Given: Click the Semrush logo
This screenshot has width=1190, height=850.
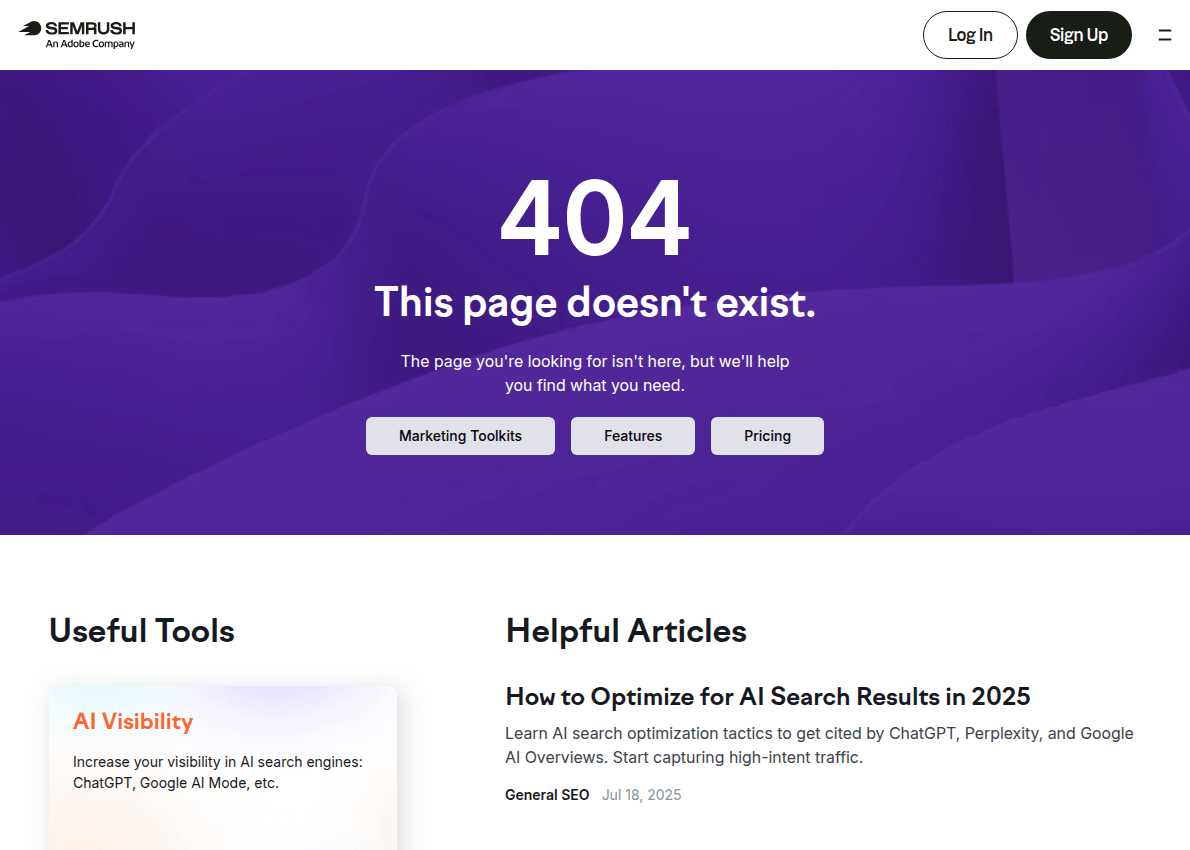Looking at the screenshot, I should (x=77, y=34).
